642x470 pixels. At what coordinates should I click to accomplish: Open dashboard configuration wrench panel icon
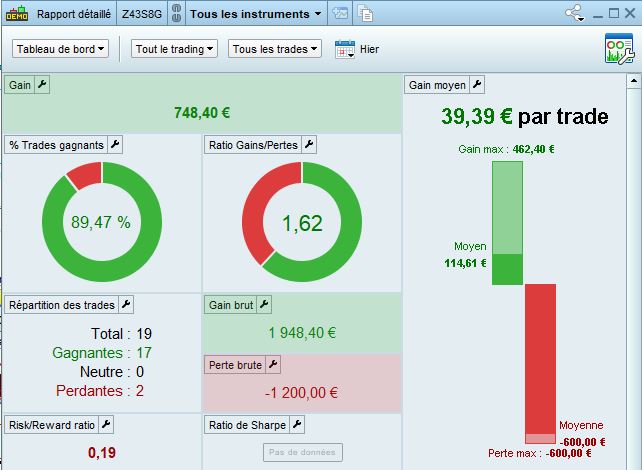coord(619,49)
